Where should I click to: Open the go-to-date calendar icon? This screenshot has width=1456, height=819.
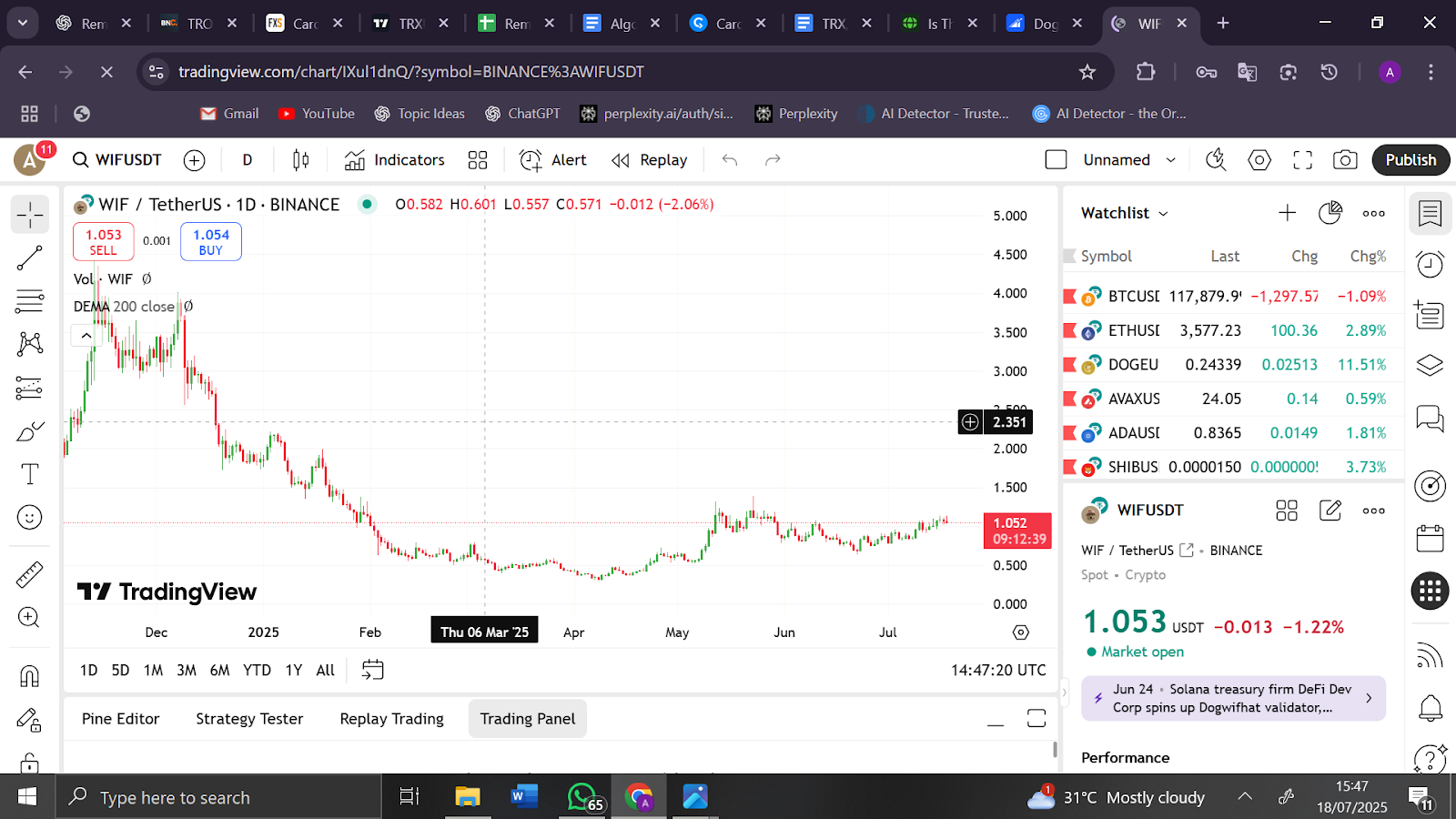pyautogui.click(x=373, y=671)
